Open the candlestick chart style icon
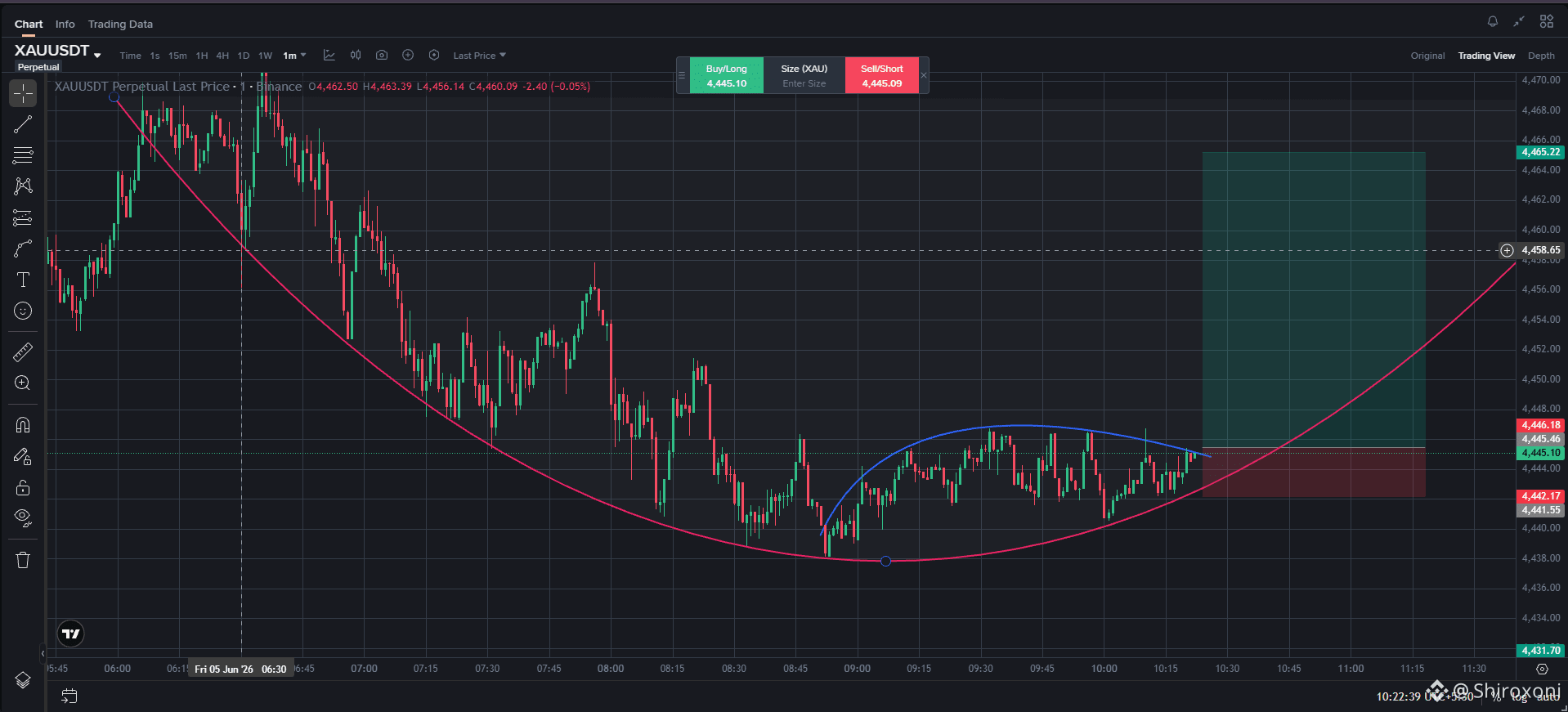The image size is (1568, 712). (x=356, y=55)
